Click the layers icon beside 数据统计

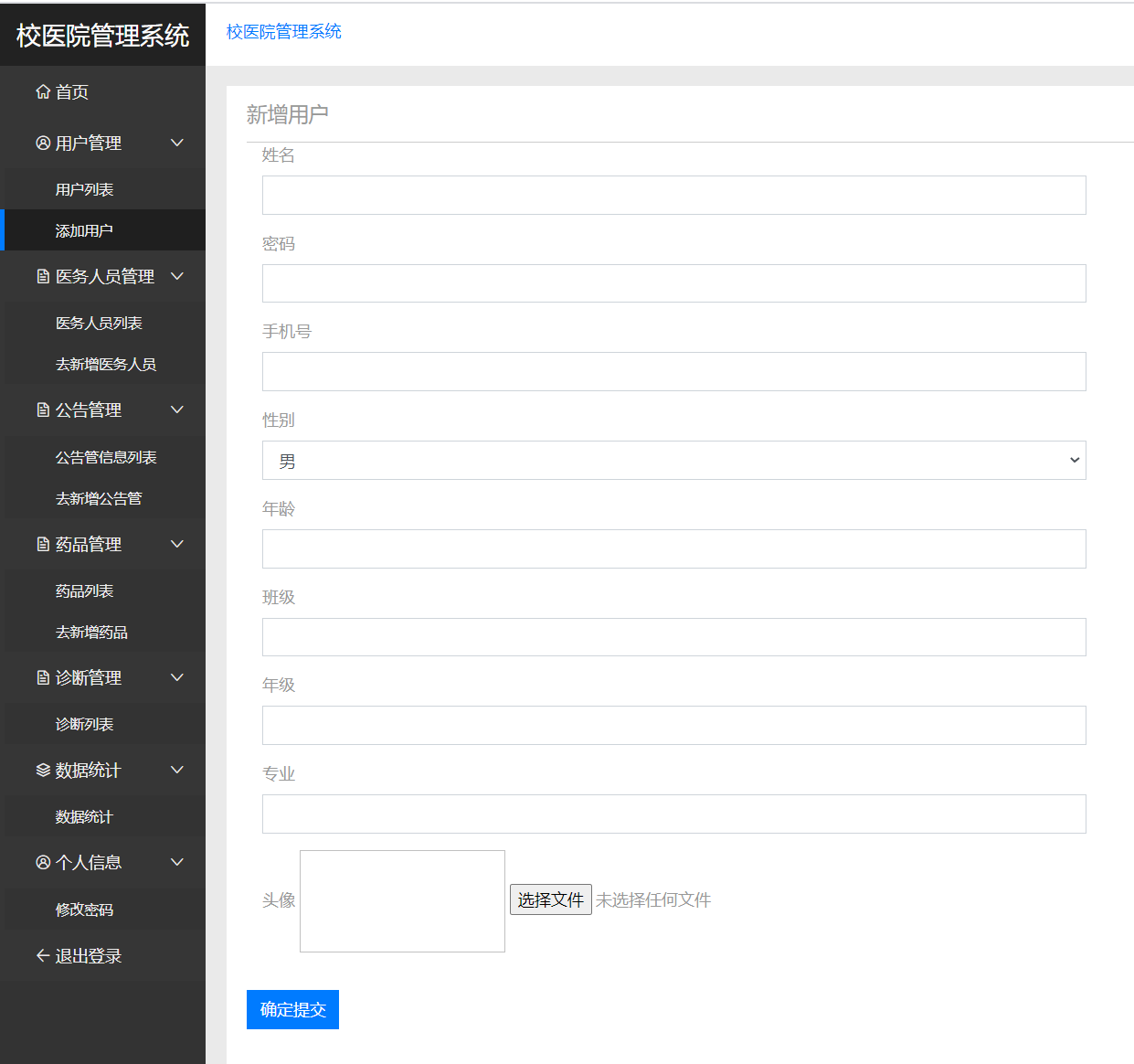pyautogui.click(x=43, y=770)
